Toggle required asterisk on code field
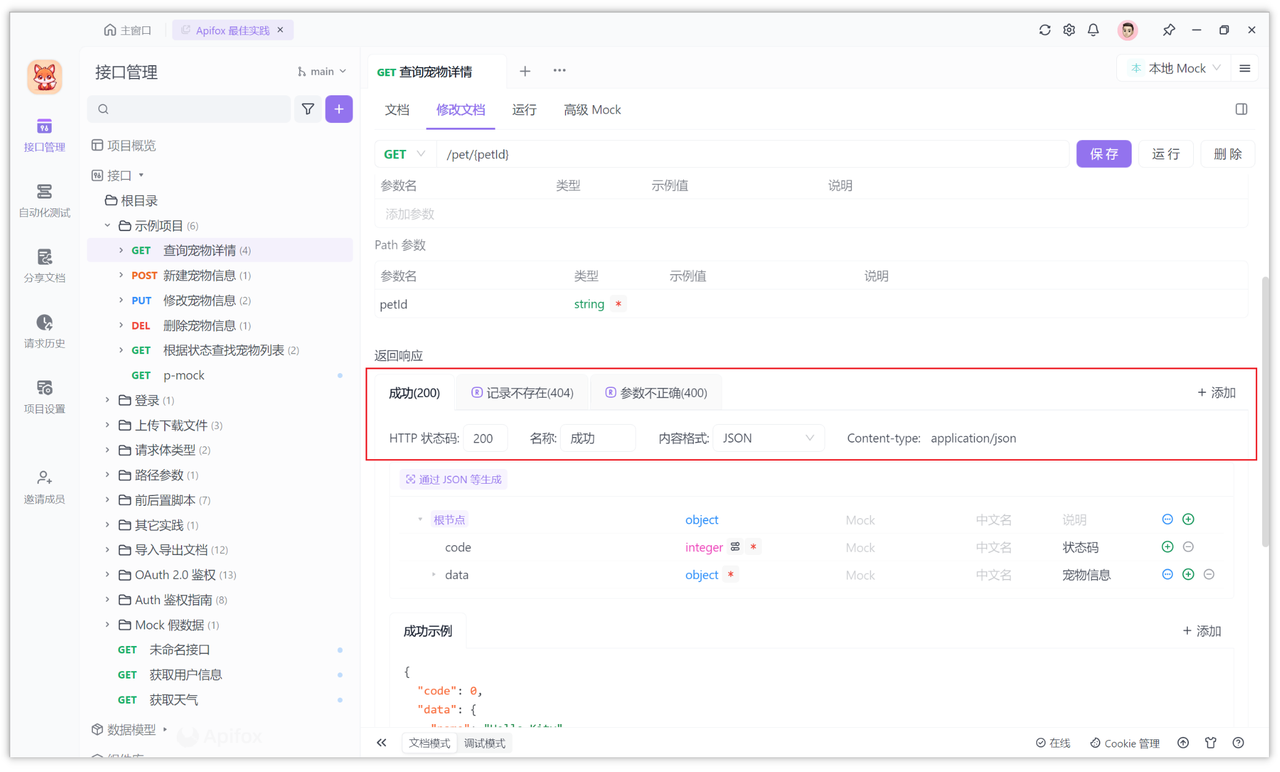 [x=753, y=547]
